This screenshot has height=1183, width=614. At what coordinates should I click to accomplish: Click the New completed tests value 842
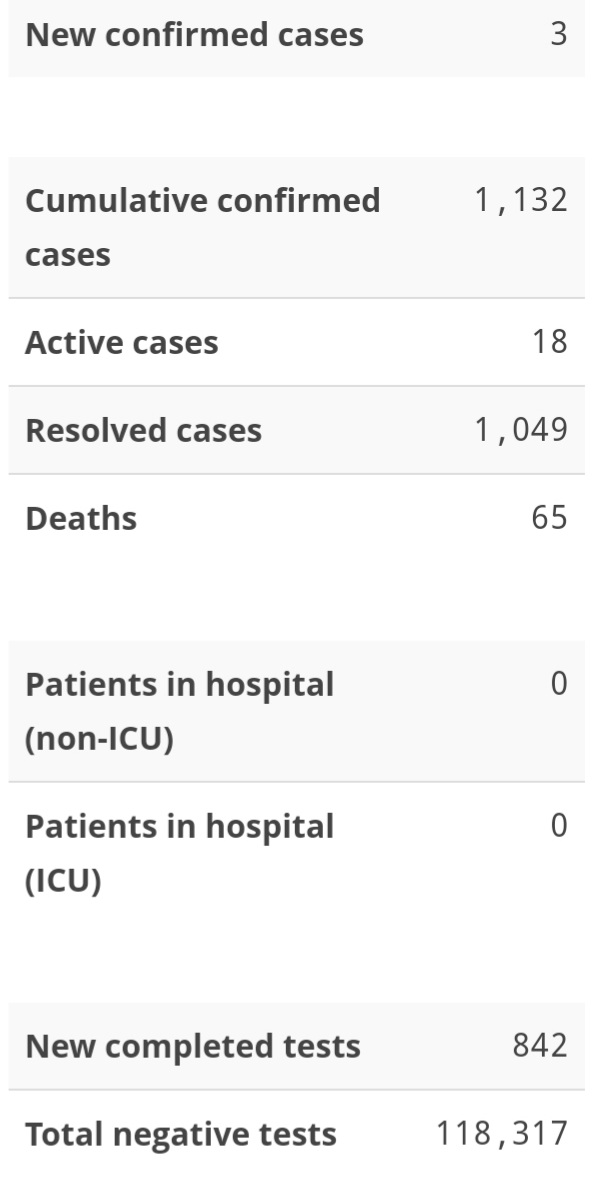click(x=540, y=1046)
